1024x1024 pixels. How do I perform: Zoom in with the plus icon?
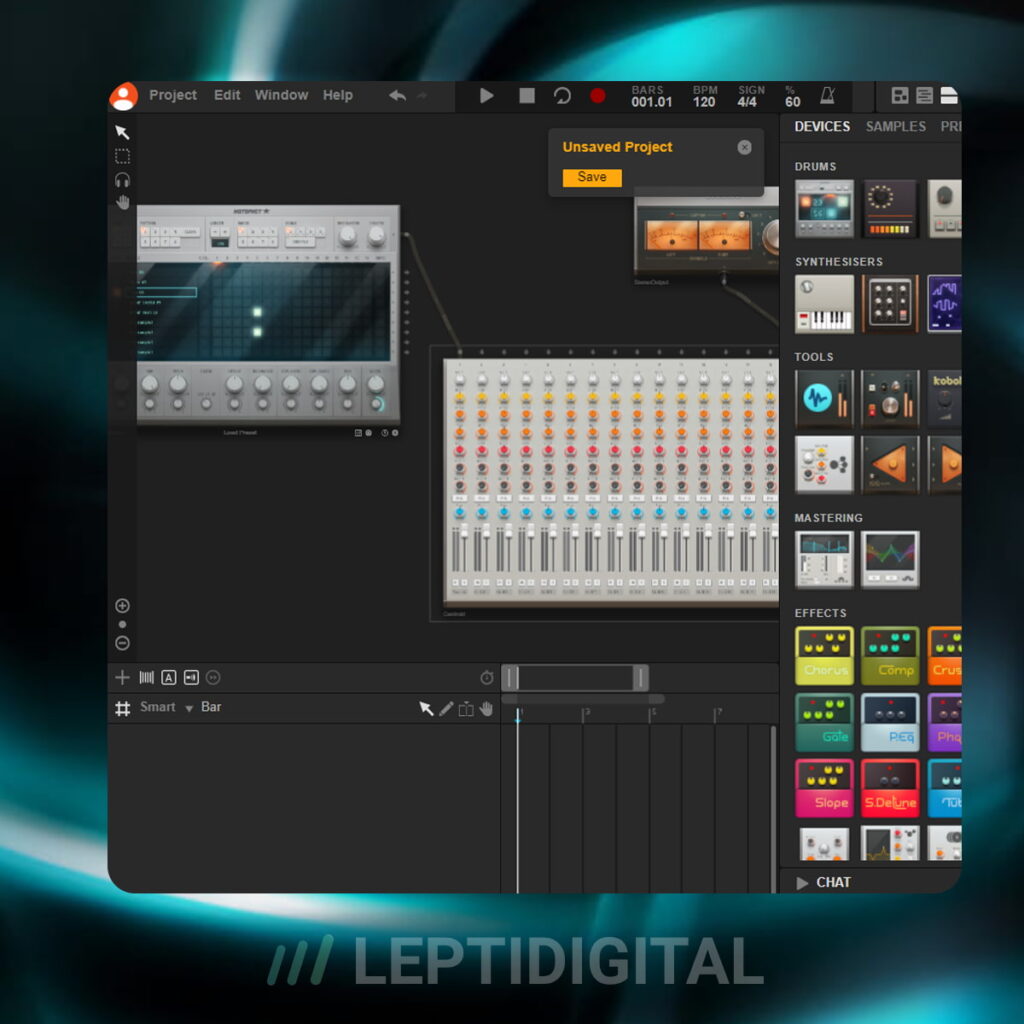coord(122,605)
